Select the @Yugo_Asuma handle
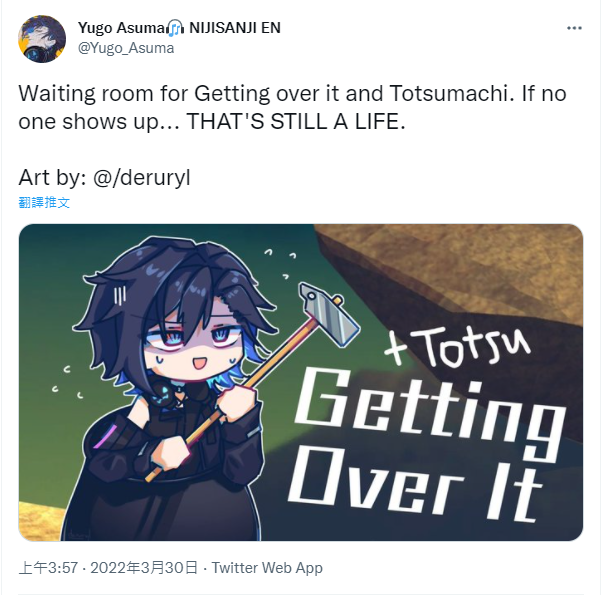Screen dimensions: 601x595 point(126,48)
